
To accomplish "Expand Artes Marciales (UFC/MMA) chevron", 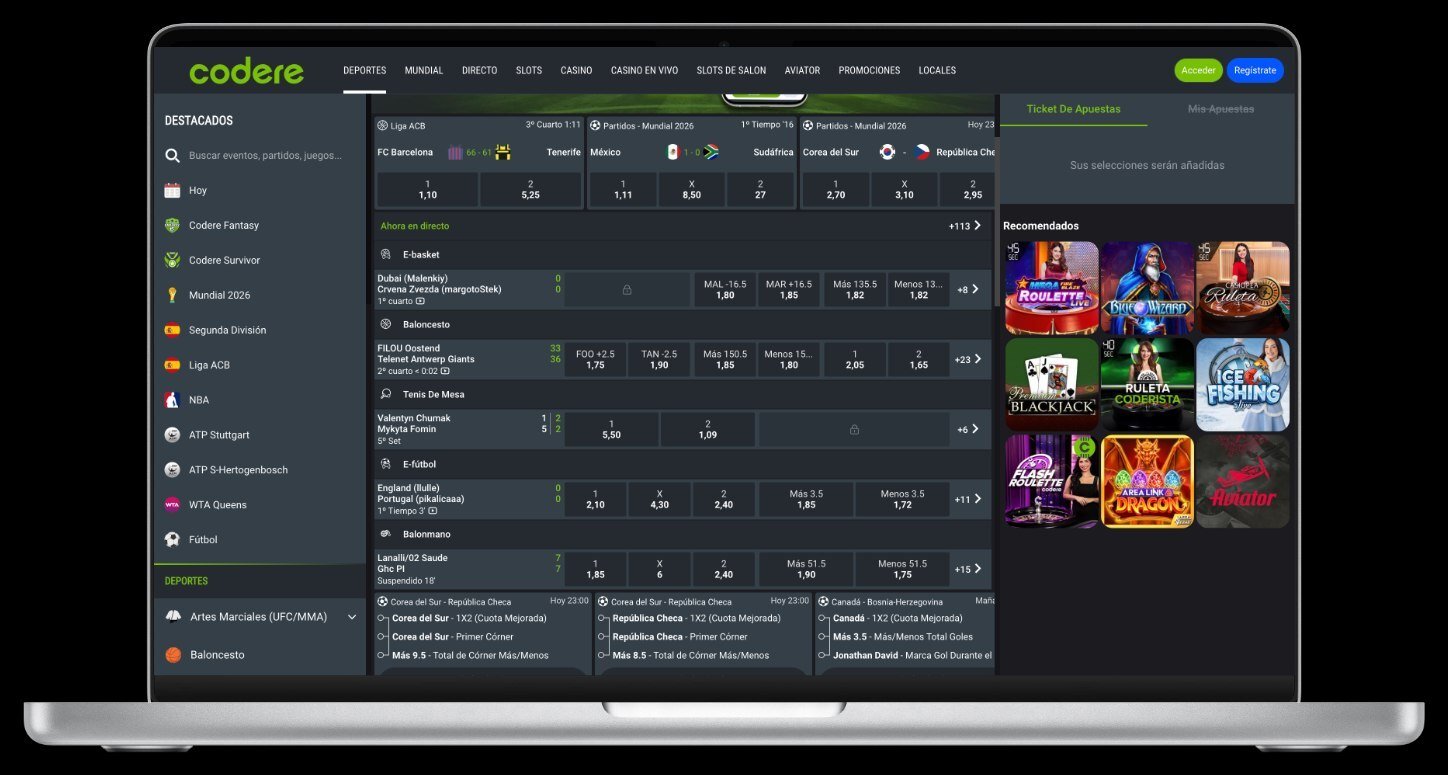I will coord(352,617).
